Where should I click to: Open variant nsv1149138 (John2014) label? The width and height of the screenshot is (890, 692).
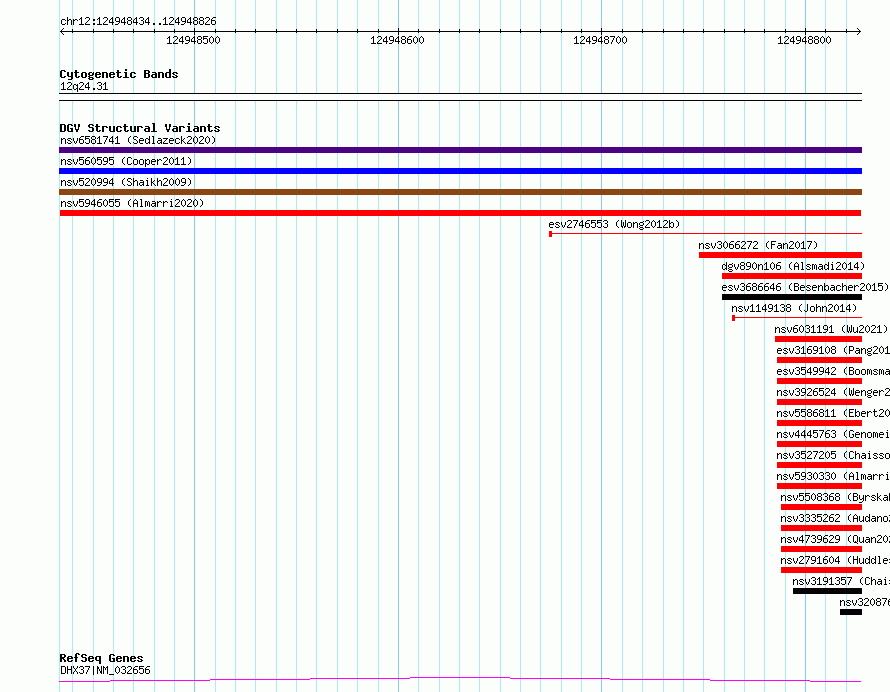(794, 308)
